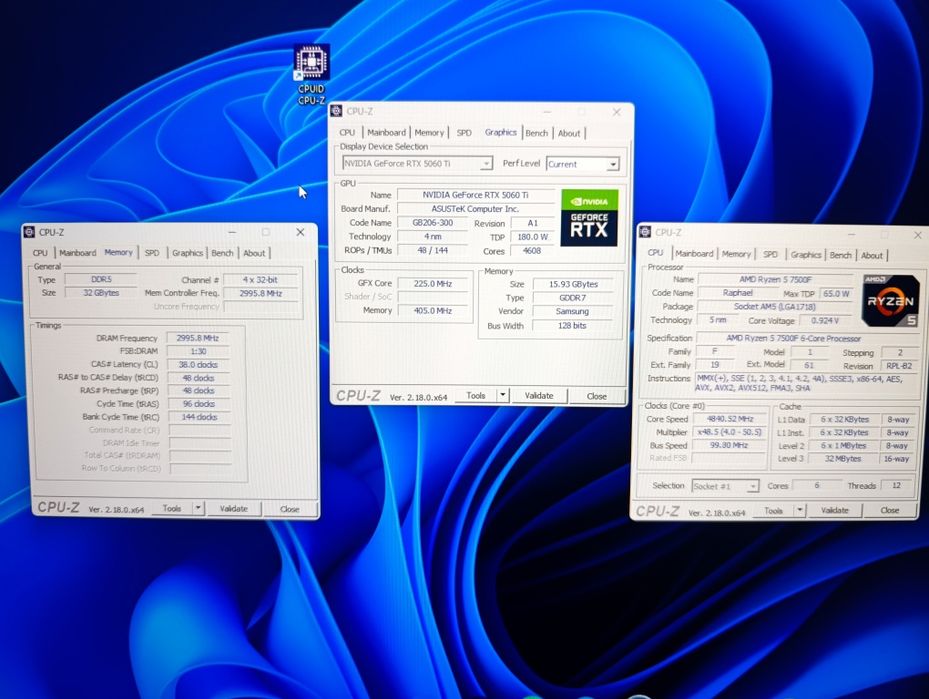929x699 pixels.
Task: Click the CPU-Z title icon in Memory window
Action: 29,232
